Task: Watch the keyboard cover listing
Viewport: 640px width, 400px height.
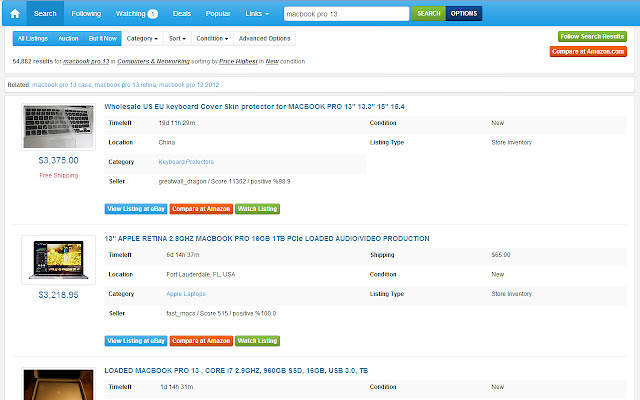Action: (x=257, y=209)
